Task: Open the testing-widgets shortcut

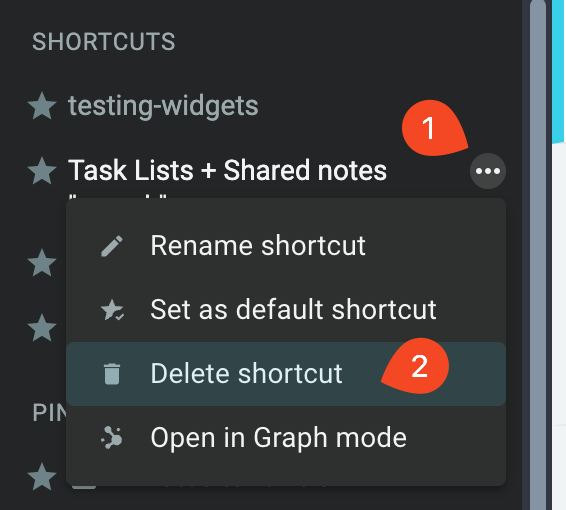Action: [x=163, y=106]
